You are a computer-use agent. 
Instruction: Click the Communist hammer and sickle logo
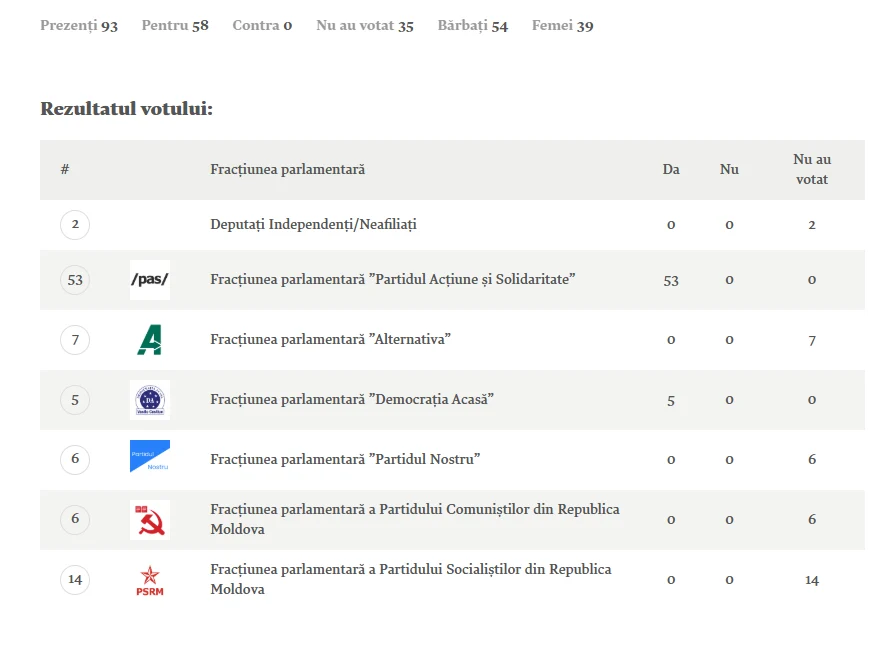tap(150, 520)
